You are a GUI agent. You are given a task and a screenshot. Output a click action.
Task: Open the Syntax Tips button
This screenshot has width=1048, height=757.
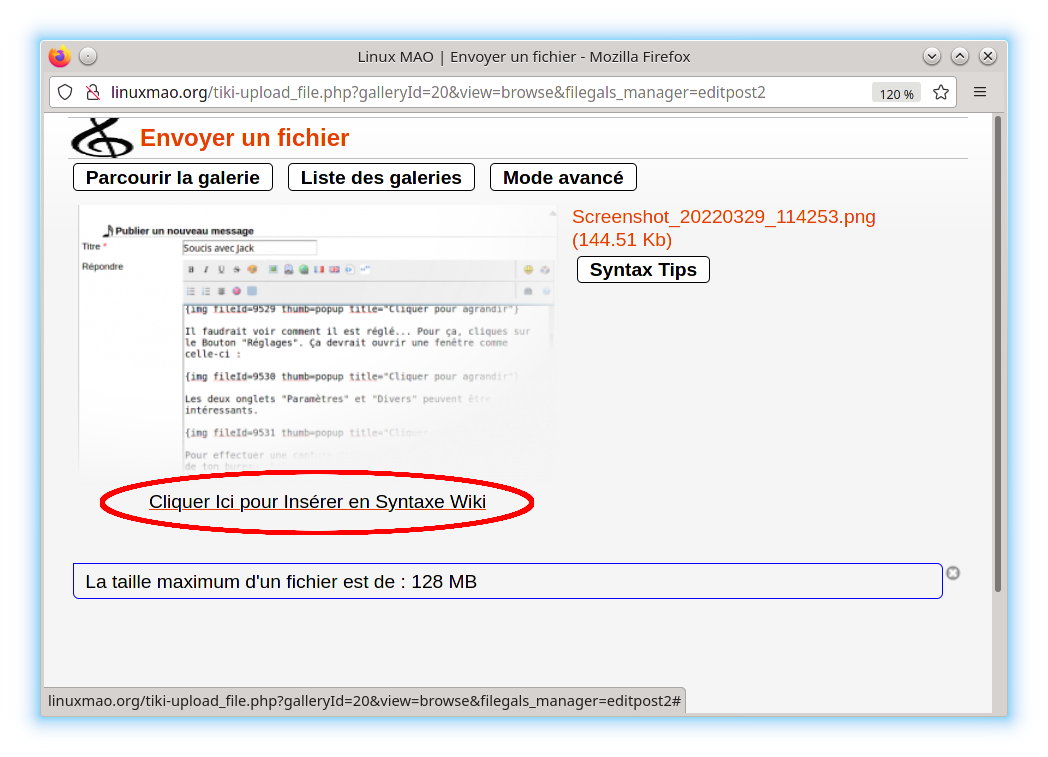pyautogui.click(x=643, y=270)
